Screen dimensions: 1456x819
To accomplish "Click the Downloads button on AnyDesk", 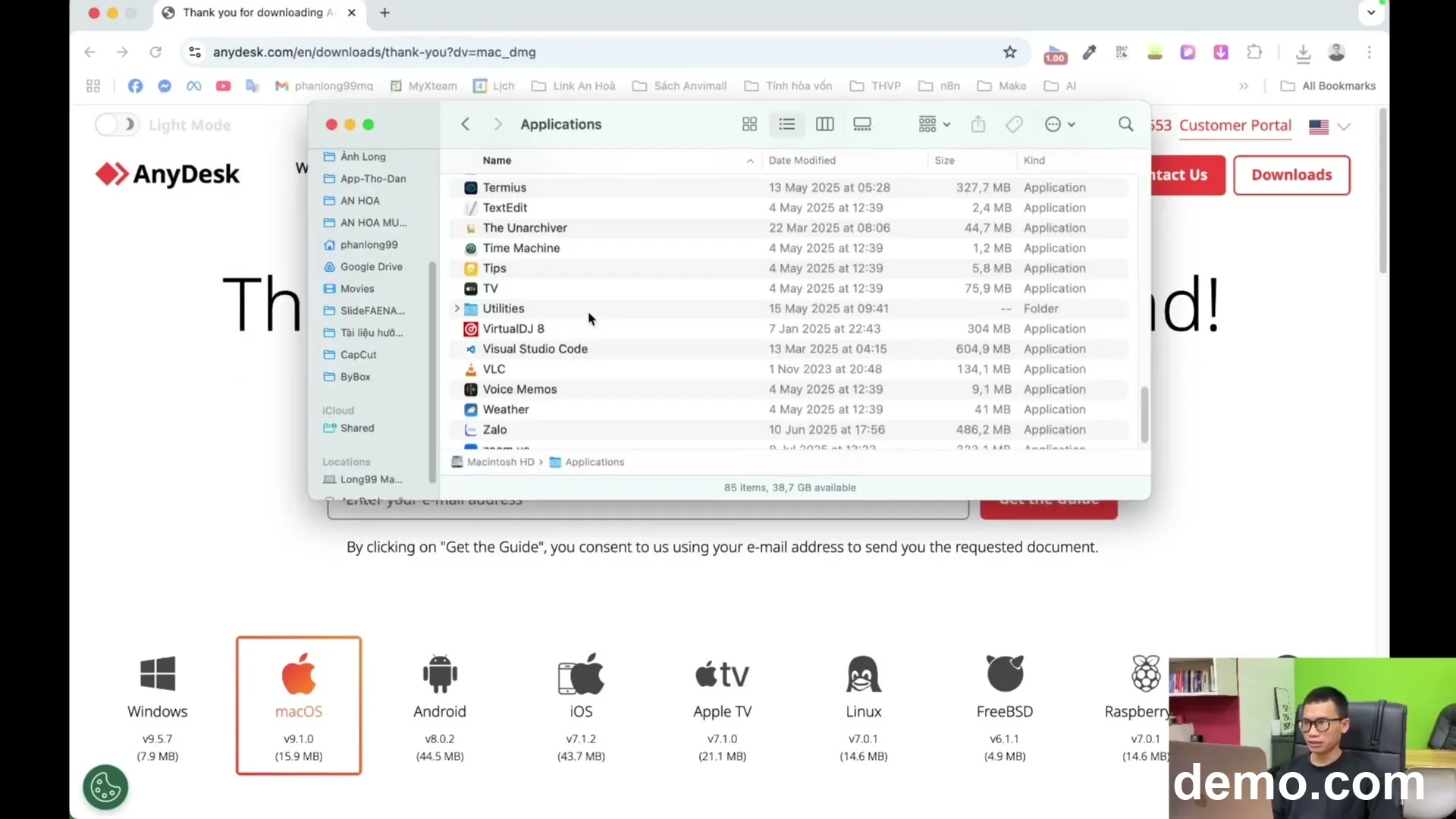I will point(1291,175).
